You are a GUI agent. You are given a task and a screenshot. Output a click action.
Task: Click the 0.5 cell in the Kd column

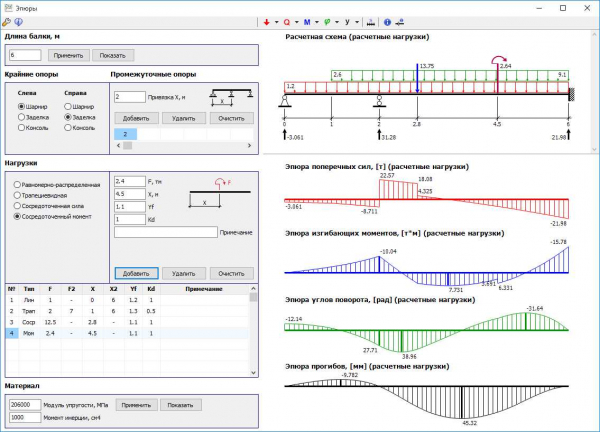(x=151, y=311)
